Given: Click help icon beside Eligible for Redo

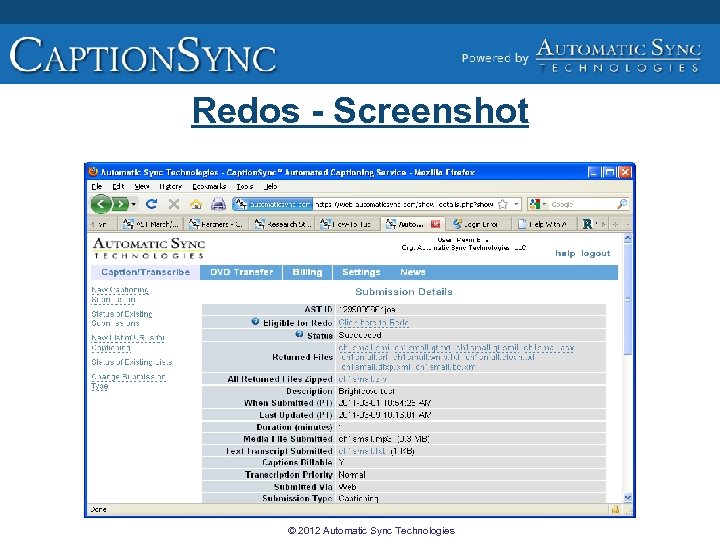Looking at the screenshot, I should click(x=255, y=322).
